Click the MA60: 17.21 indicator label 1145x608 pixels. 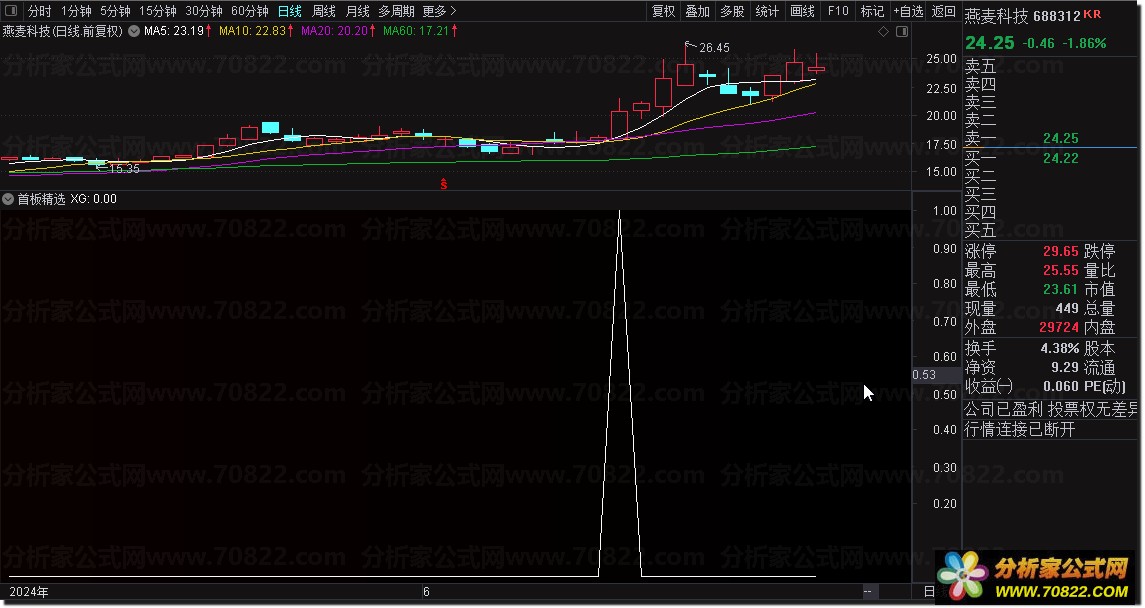point(421,31)
